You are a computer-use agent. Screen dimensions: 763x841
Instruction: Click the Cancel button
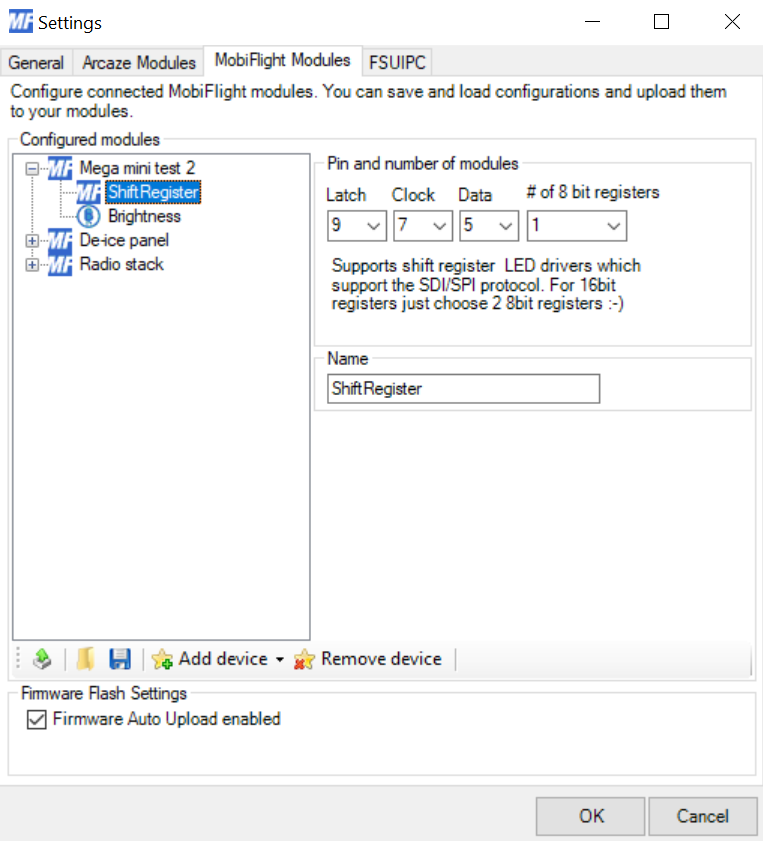click(x=702, y=816)
